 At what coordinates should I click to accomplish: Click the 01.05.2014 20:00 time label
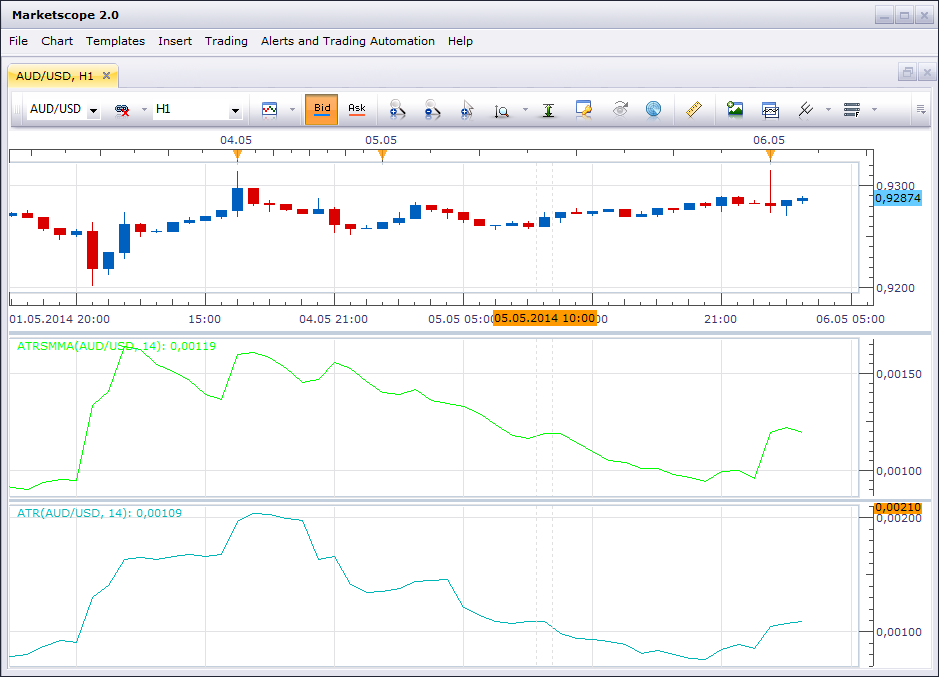click(59, 319)
